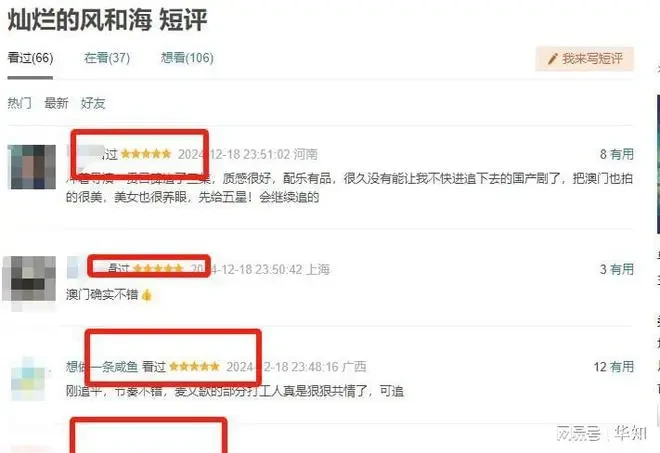Switch to the 在看(37) tab
660x453 pixels.
107,58
